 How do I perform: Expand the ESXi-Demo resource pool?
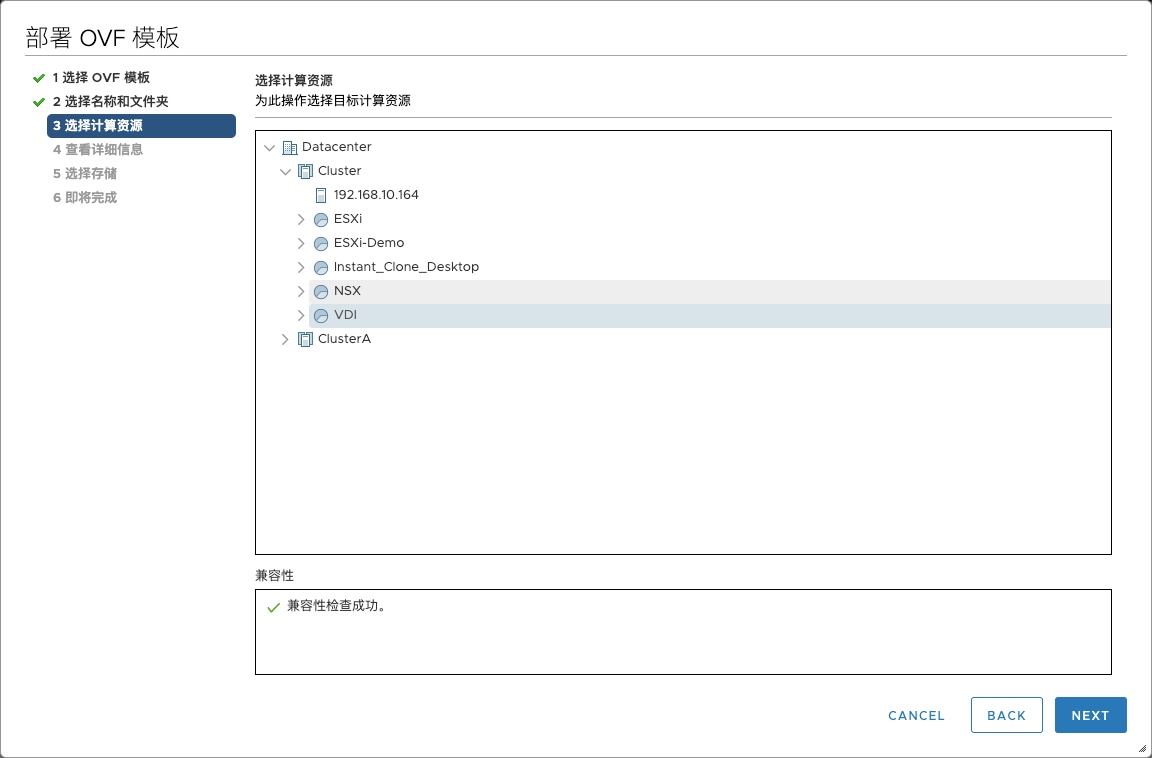[x=301, y=243]
